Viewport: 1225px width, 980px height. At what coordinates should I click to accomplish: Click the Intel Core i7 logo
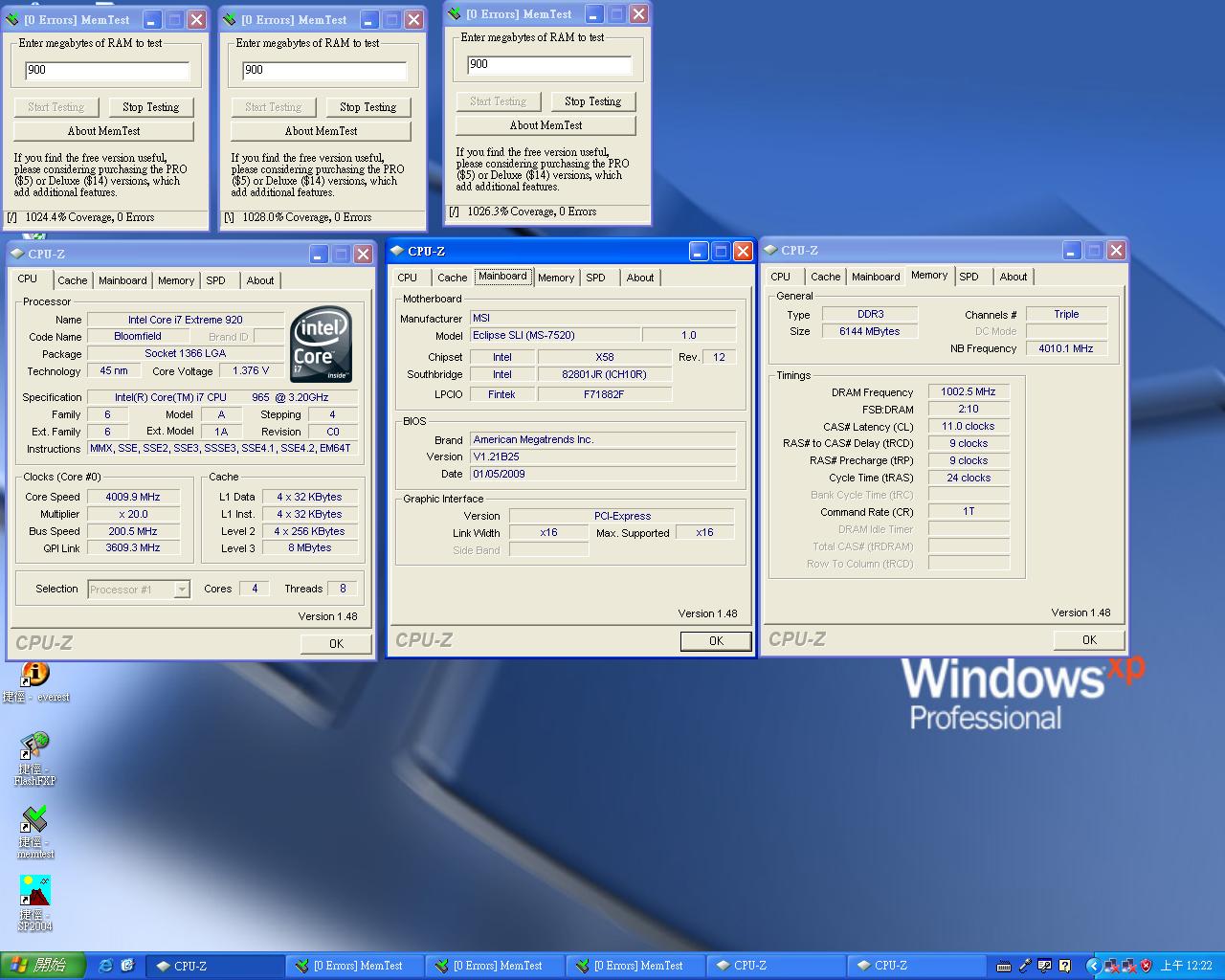click(321, 345)
